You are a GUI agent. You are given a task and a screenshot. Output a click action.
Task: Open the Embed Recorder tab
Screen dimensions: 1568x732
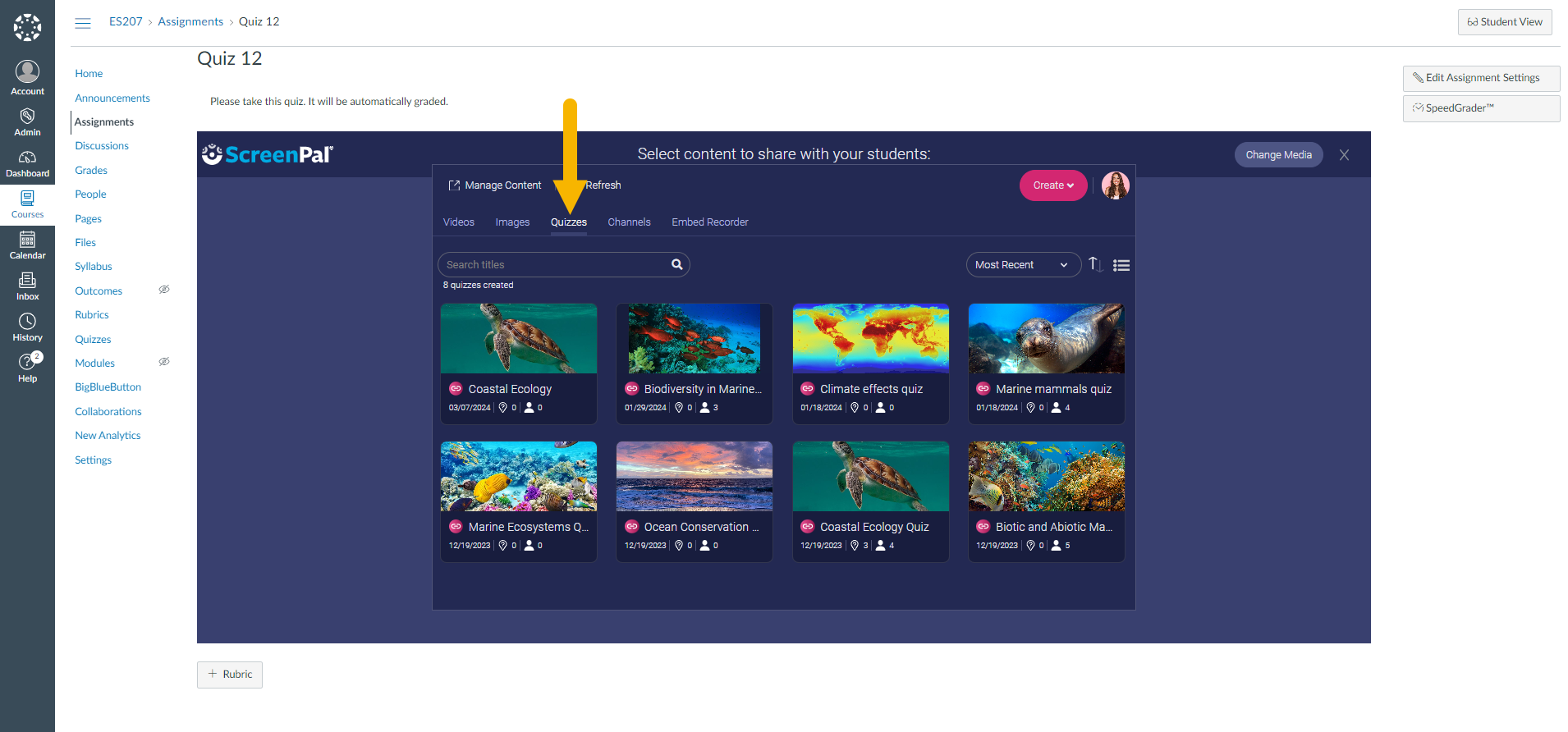[710, 222]
